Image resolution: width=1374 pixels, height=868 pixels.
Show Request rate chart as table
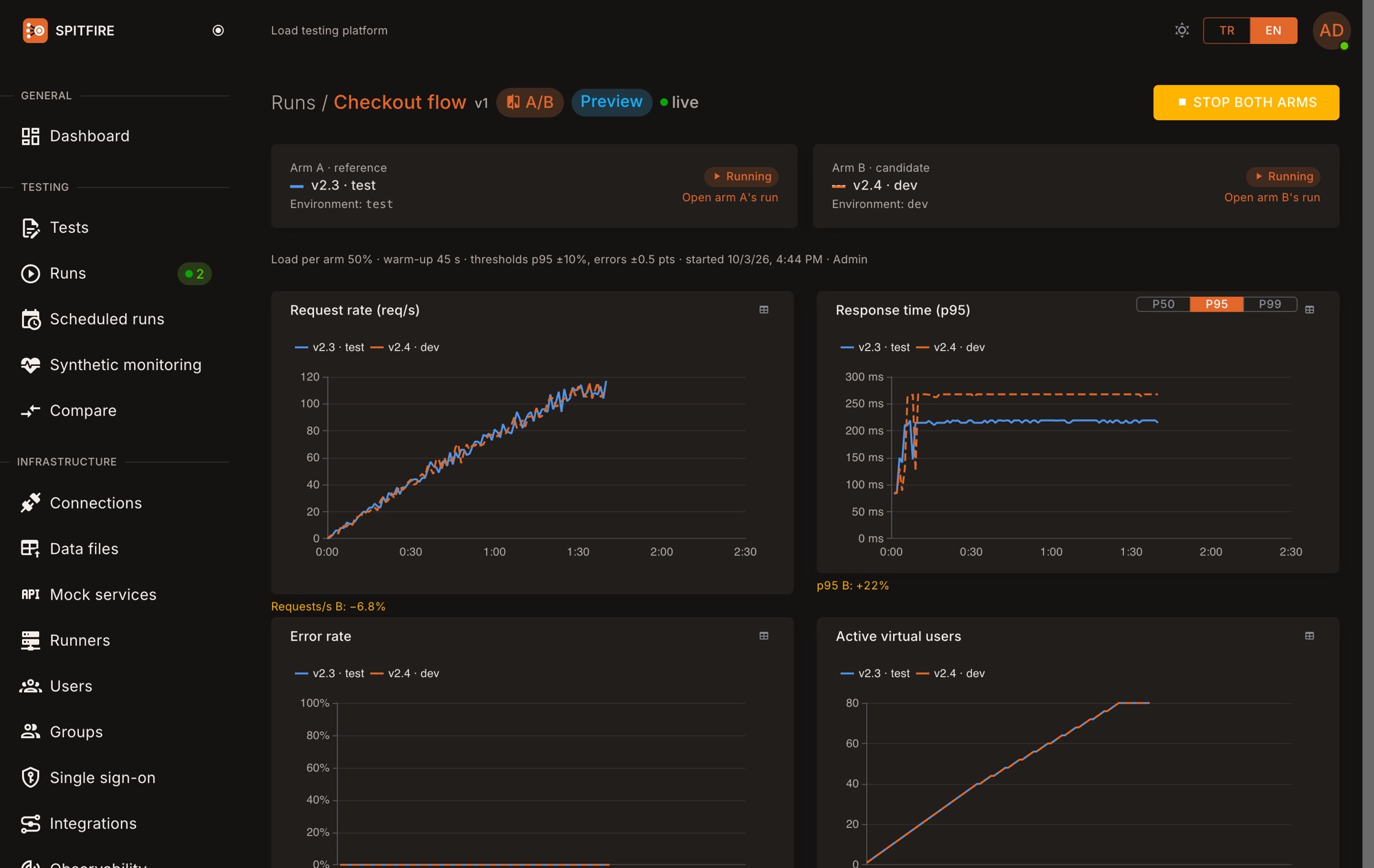[763, 310]
